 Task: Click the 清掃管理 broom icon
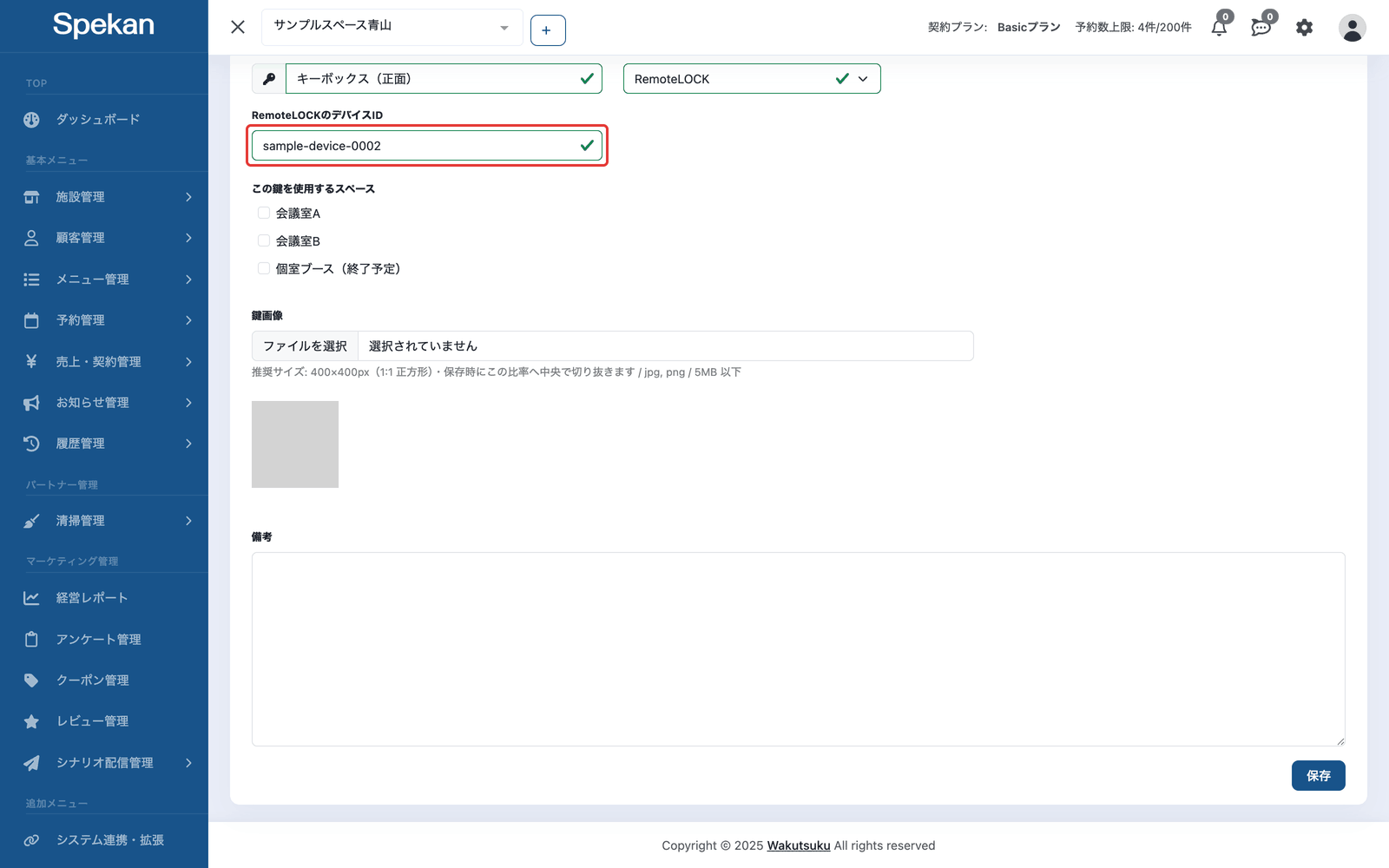[x=31, y=521]
